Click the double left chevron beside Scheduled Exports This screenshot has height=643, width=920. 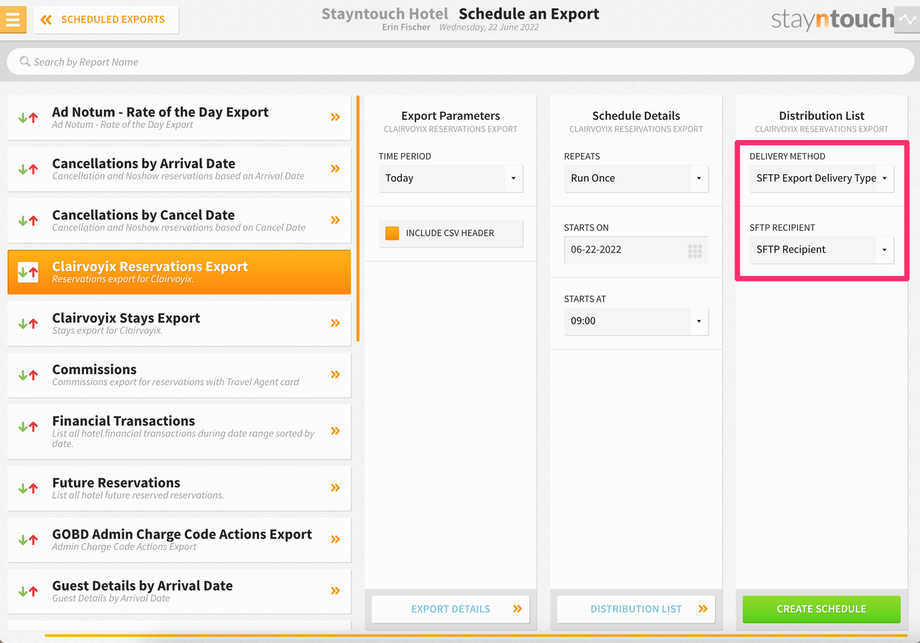(46, 20)
